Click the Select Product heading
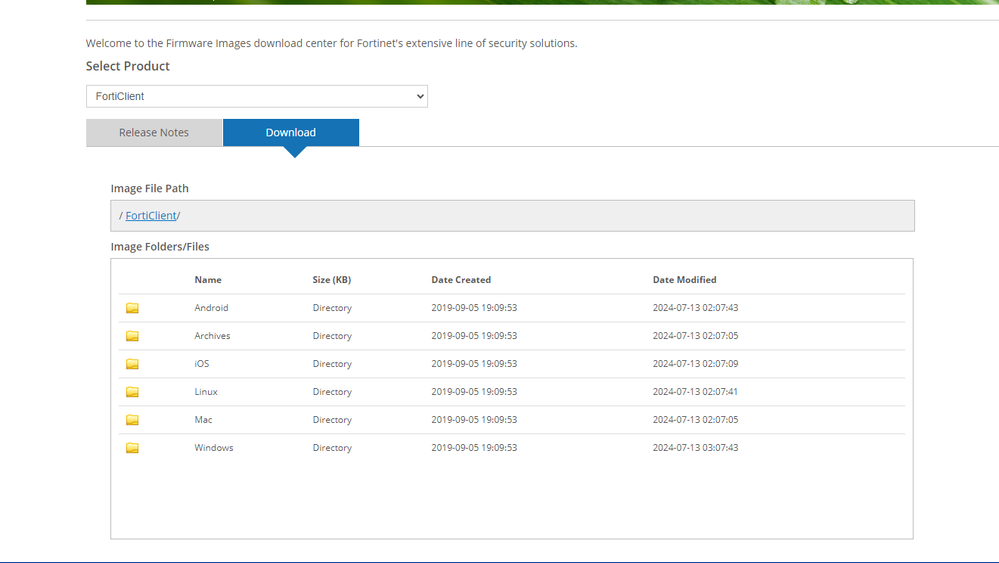Image resolution: width=999 pixels, height=563 pixels. point(127,66)
